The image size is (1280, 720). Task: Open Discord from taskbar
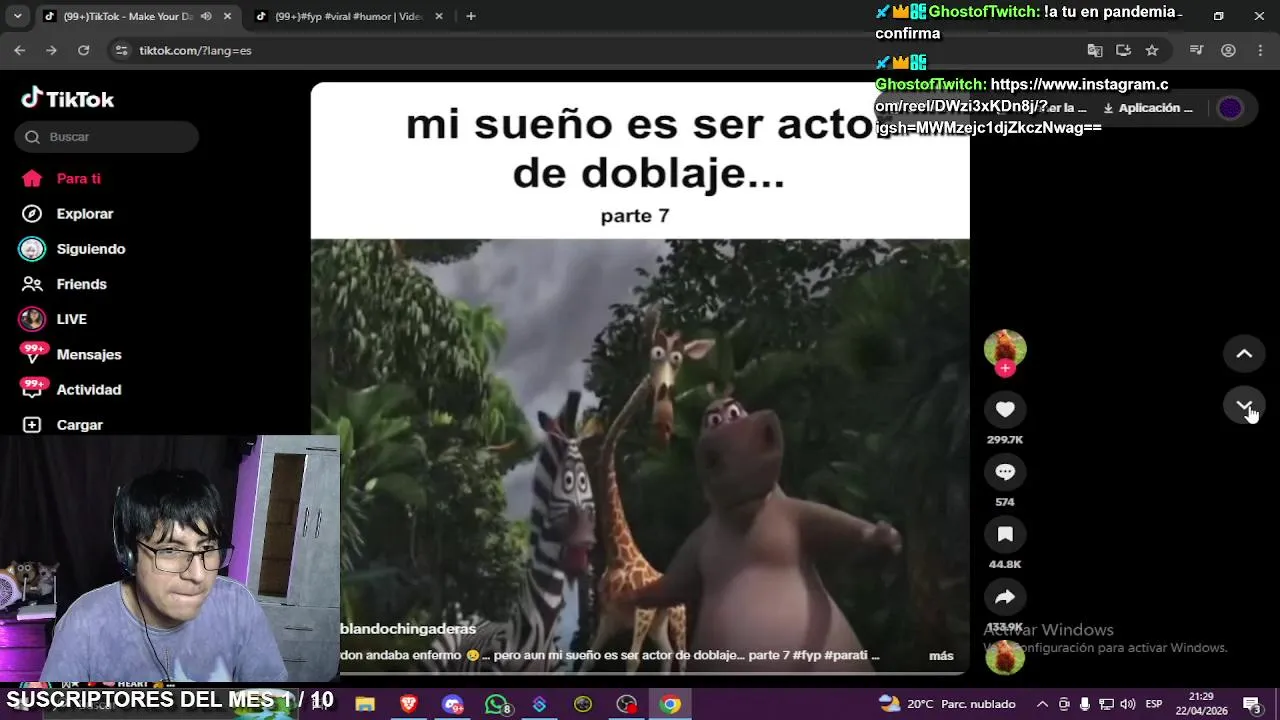pos(453,704)
